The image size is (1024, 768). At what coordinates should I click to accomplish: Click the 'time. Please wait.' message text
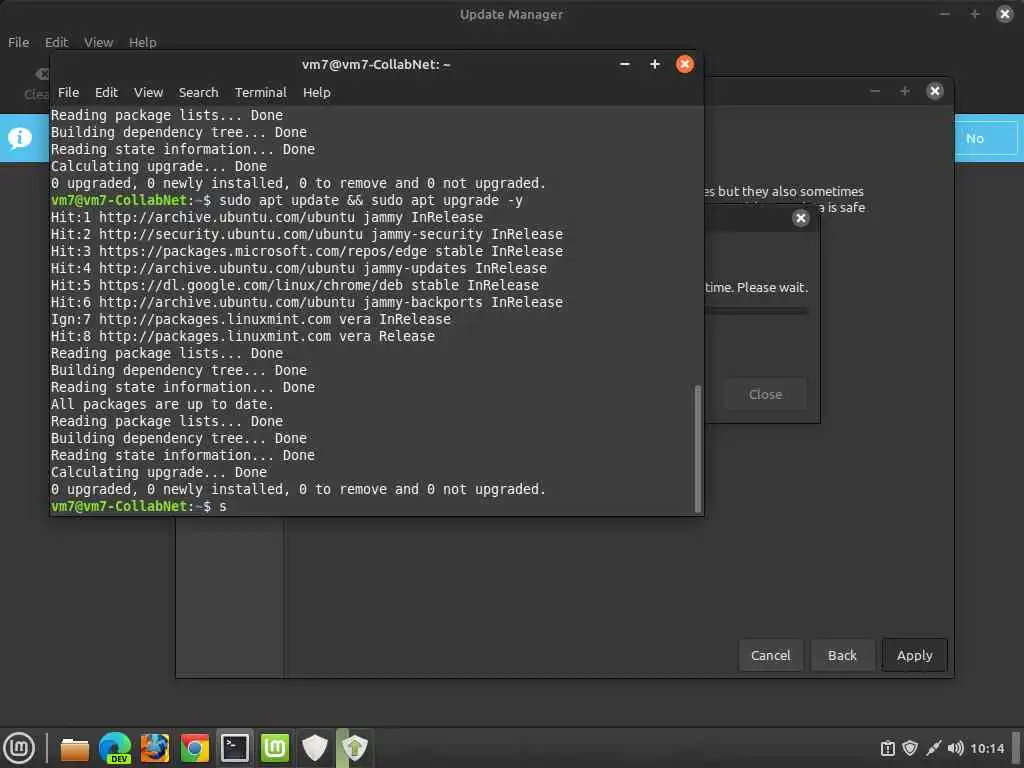(756, 287)
